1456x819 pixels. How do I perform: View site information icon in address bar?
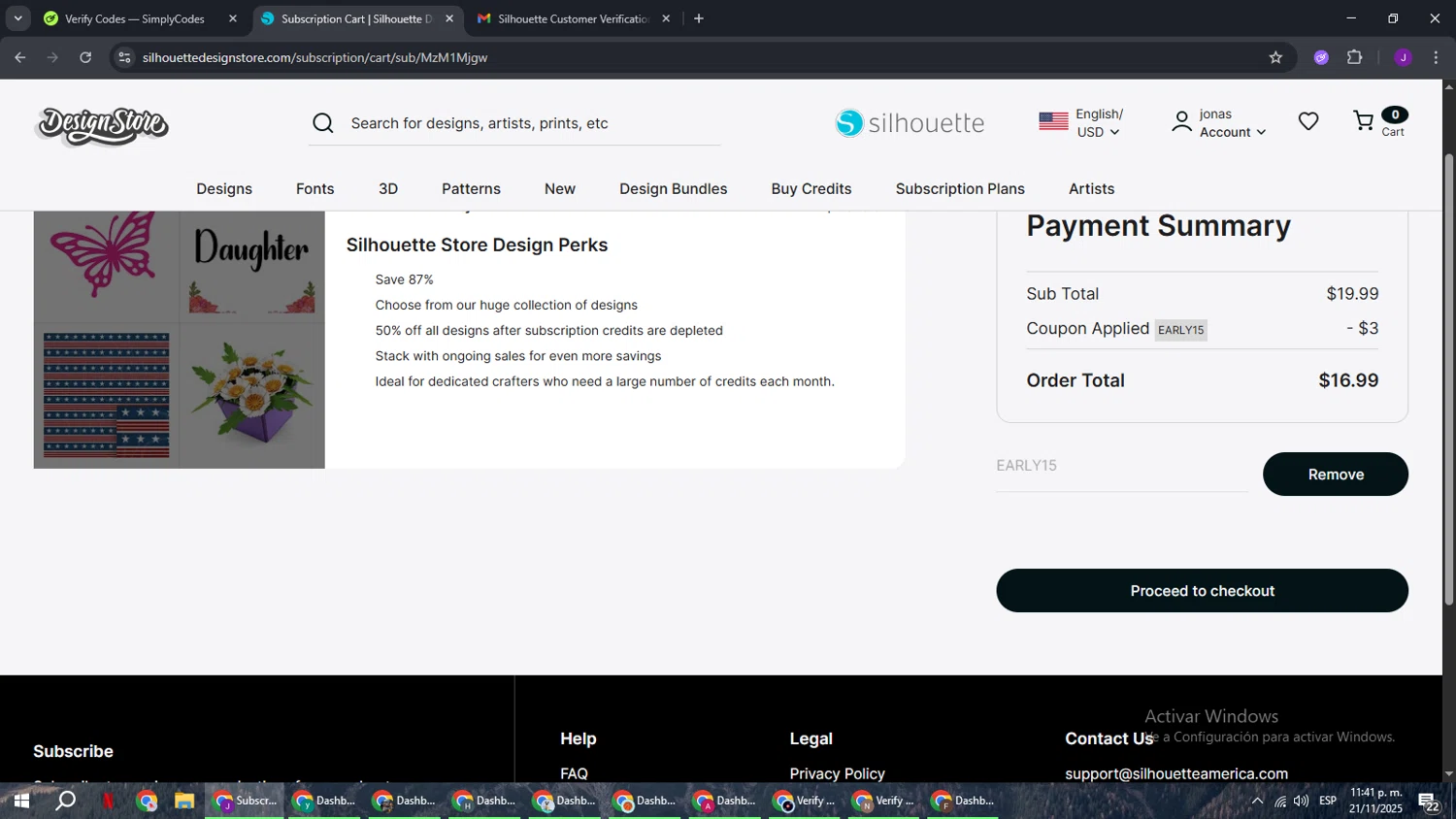point(124,57)
